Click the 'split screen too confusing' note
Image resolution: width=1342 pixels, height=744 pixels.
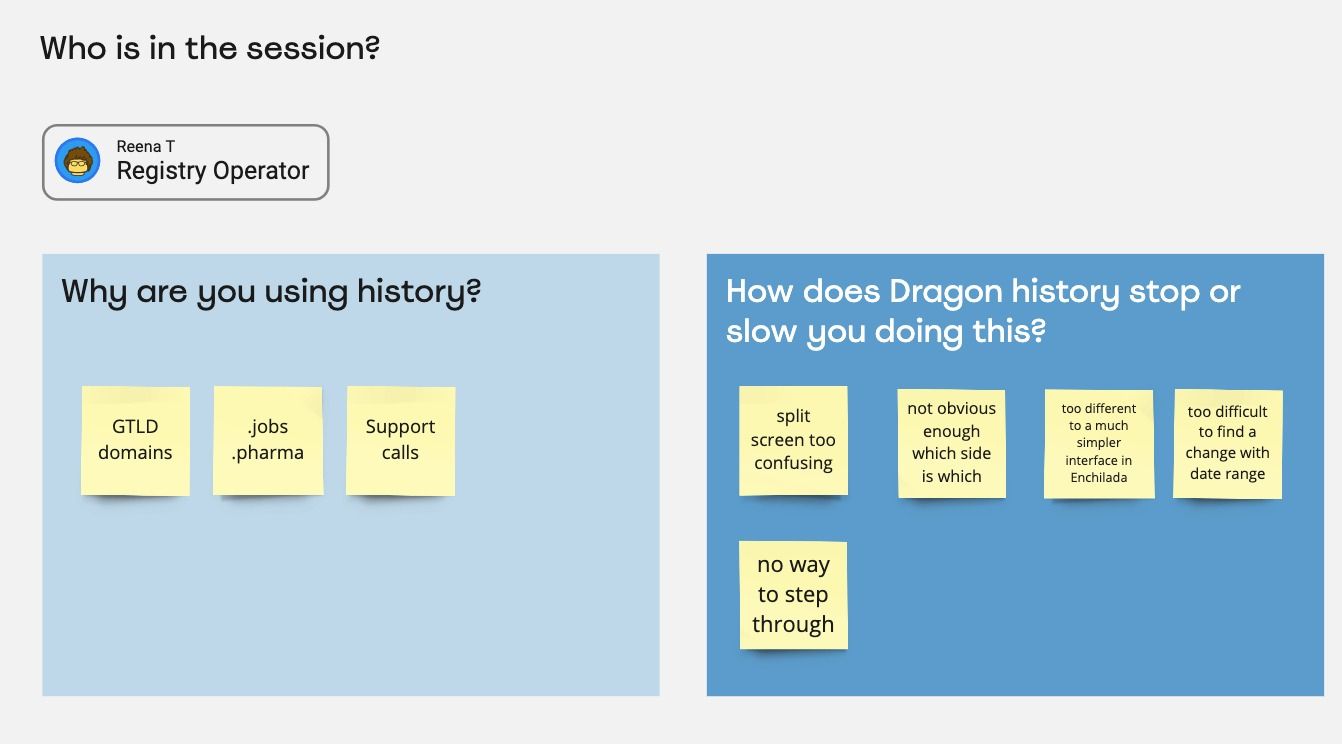(793, 440)
